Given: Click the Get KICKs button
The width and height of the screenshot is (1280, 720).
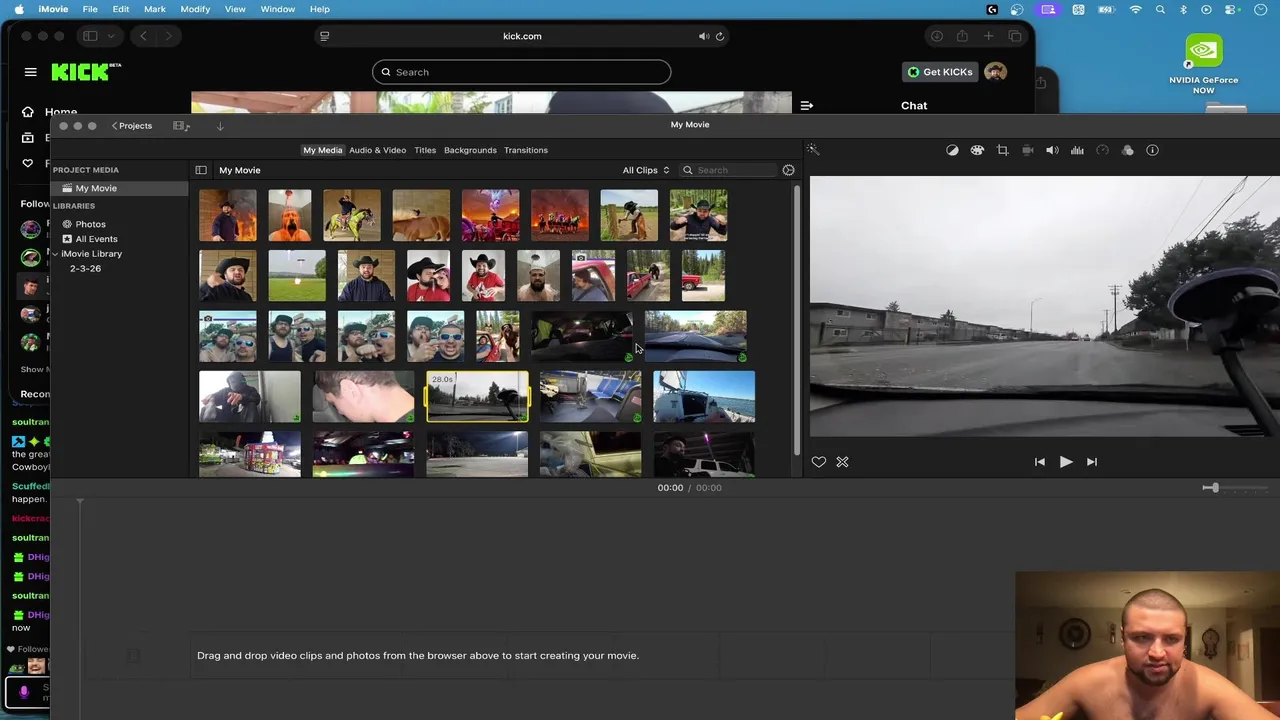Looking at the screenshot, I should click(x=938, y=72).
